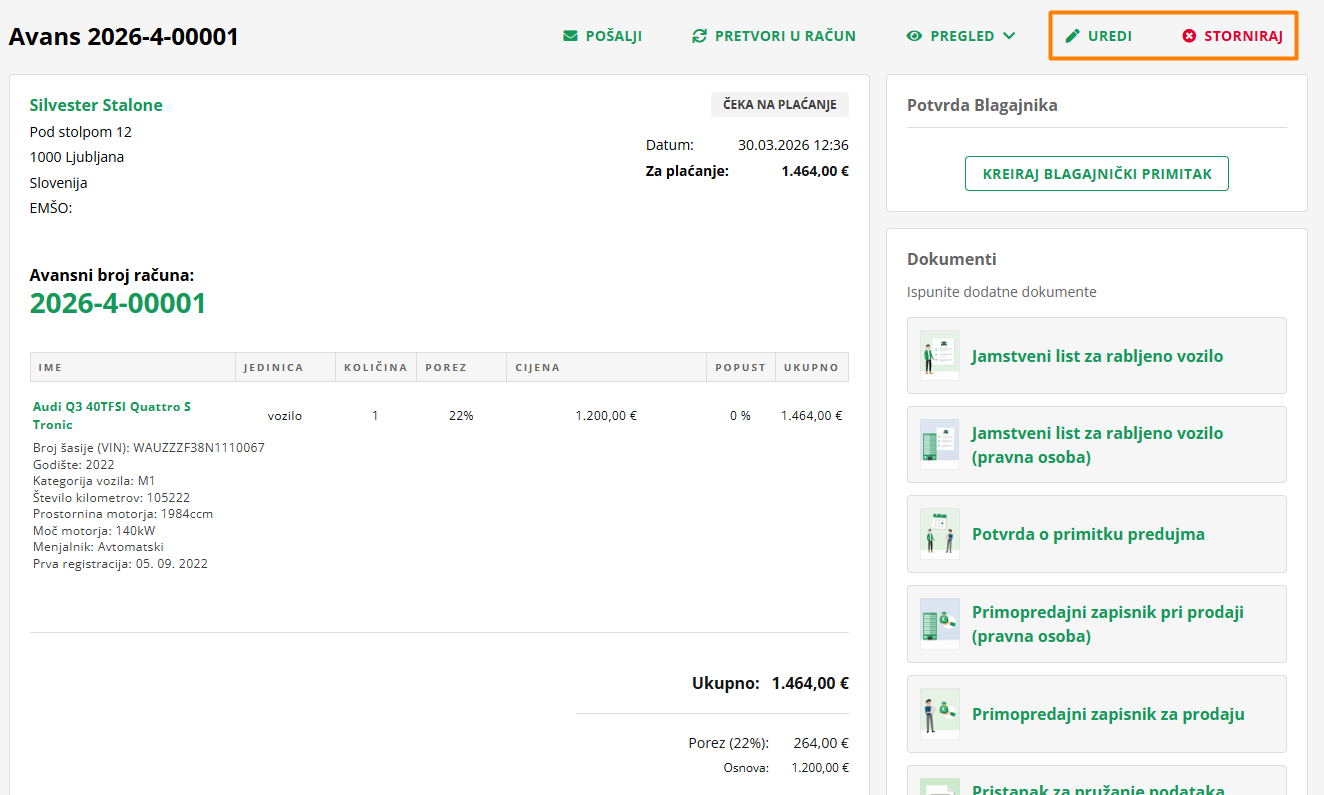The image size is (1324, 795).
Task: Open the Pristanak za pružanje podataka document
Action: pyautogui.click(x=1097, y=781)
